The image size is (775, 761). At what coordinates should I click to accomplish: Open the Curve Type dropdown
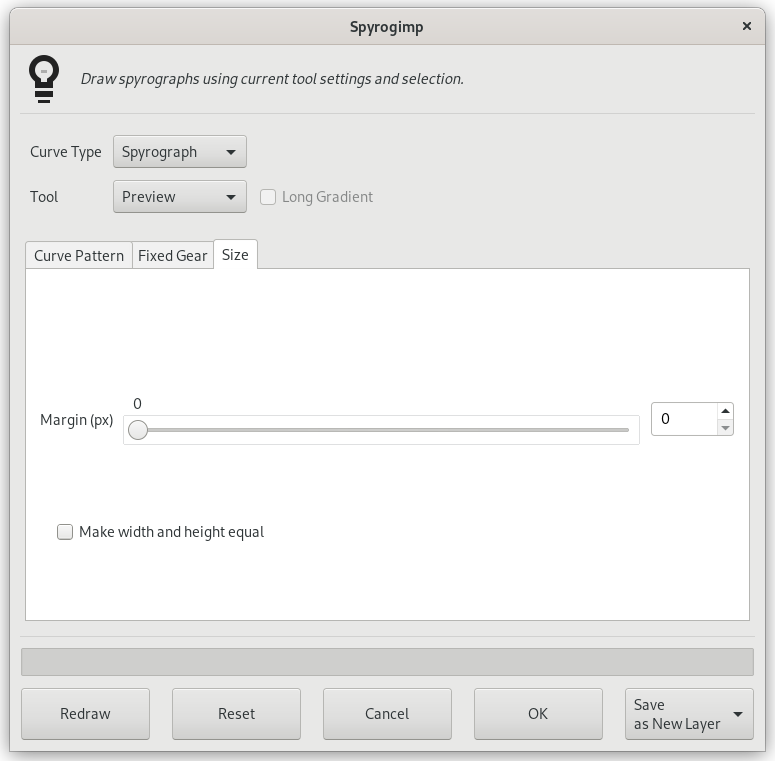[x=179, y=152]
